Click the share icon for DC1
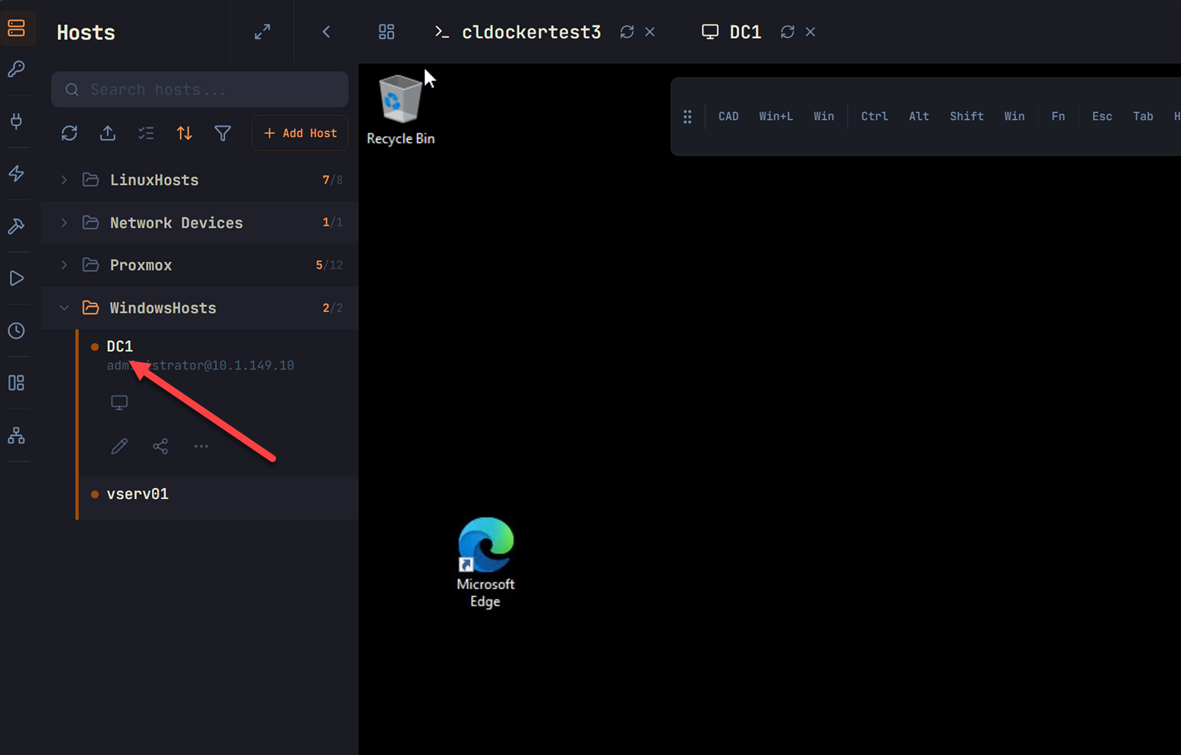 [x=160, y=446]
